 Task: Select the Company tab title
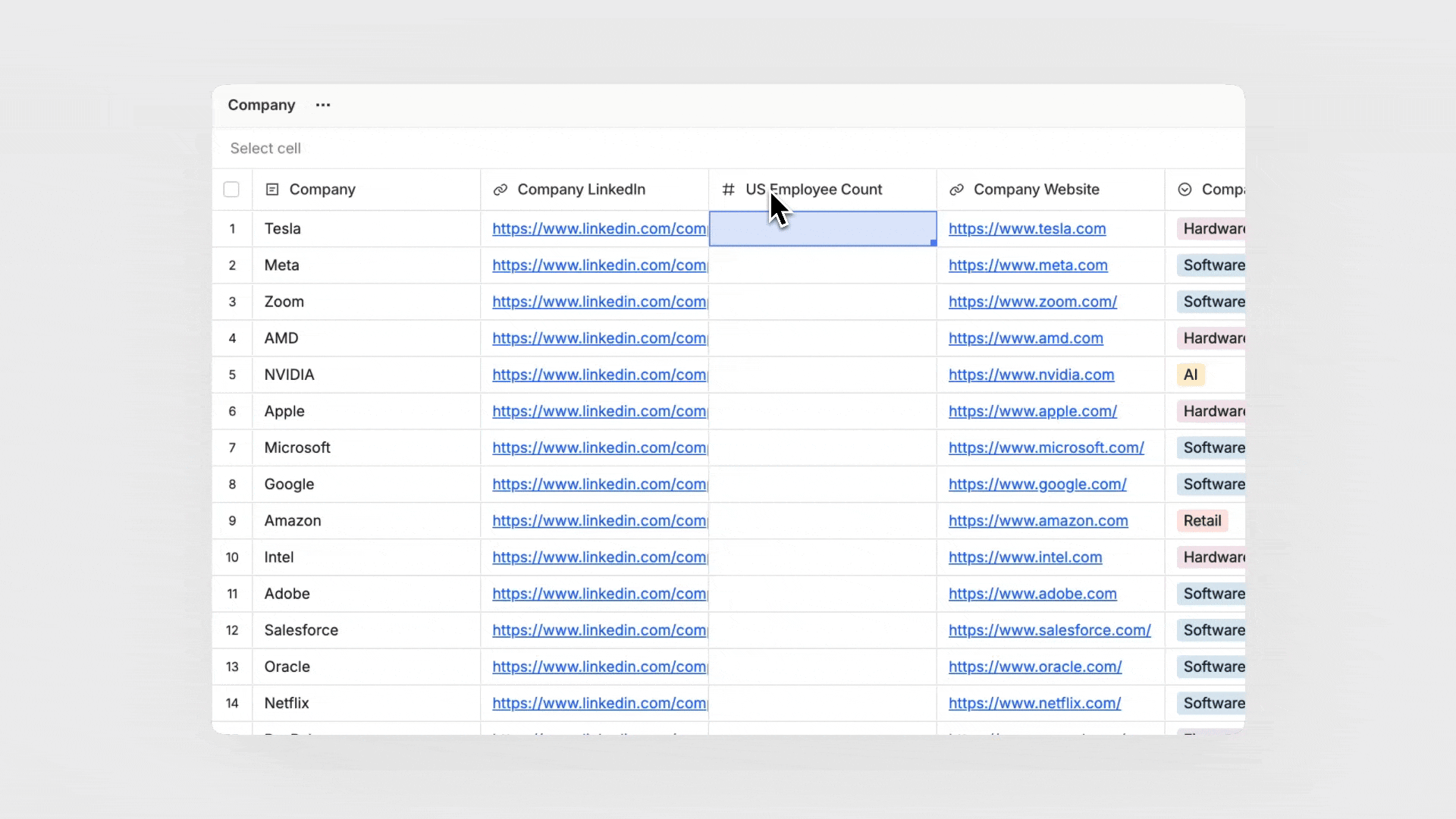pos(261,105)
